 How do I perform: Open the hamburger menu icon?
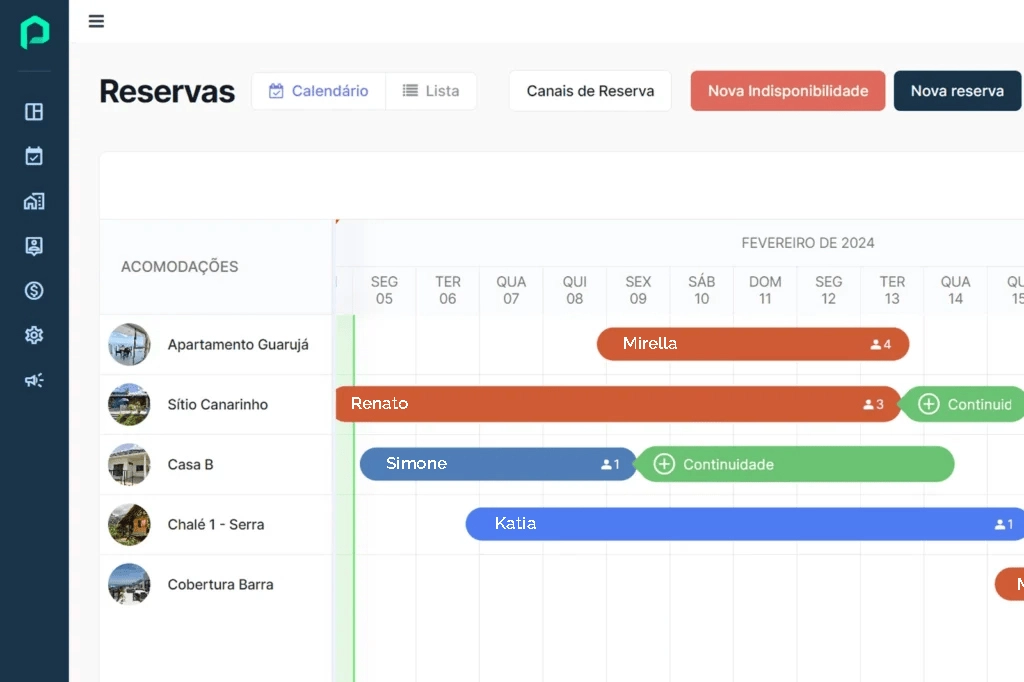coord(96,21)
